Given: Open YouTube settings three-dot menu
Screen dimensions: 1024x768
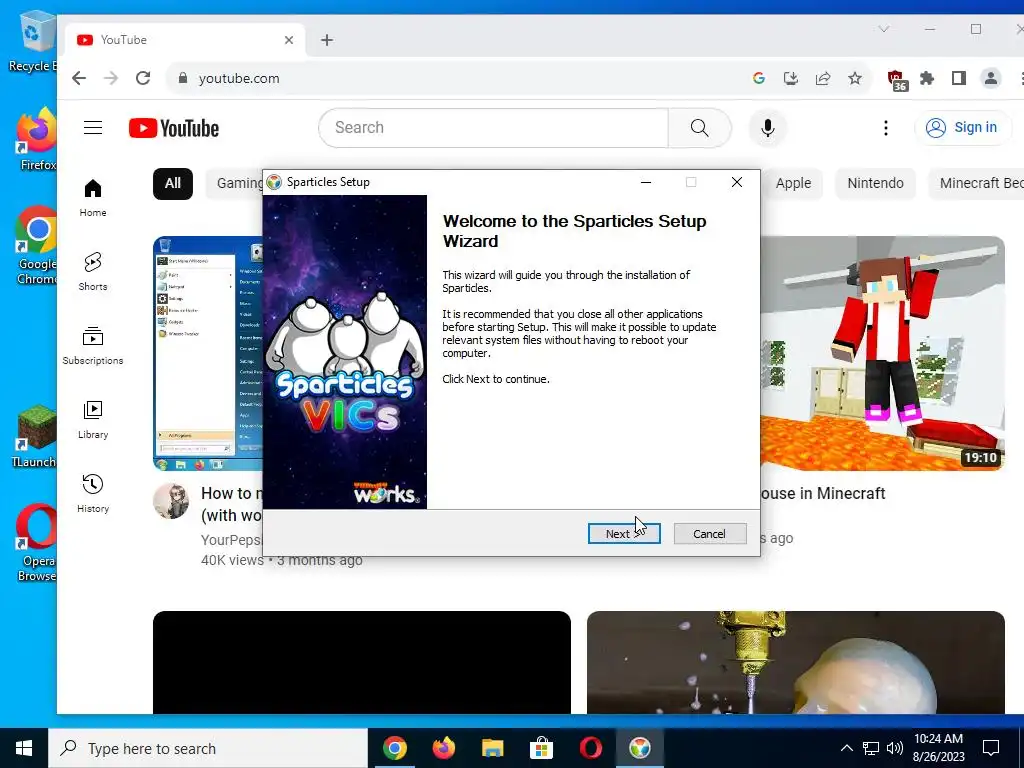Looking at the screenshot, I should click(886, 128).
